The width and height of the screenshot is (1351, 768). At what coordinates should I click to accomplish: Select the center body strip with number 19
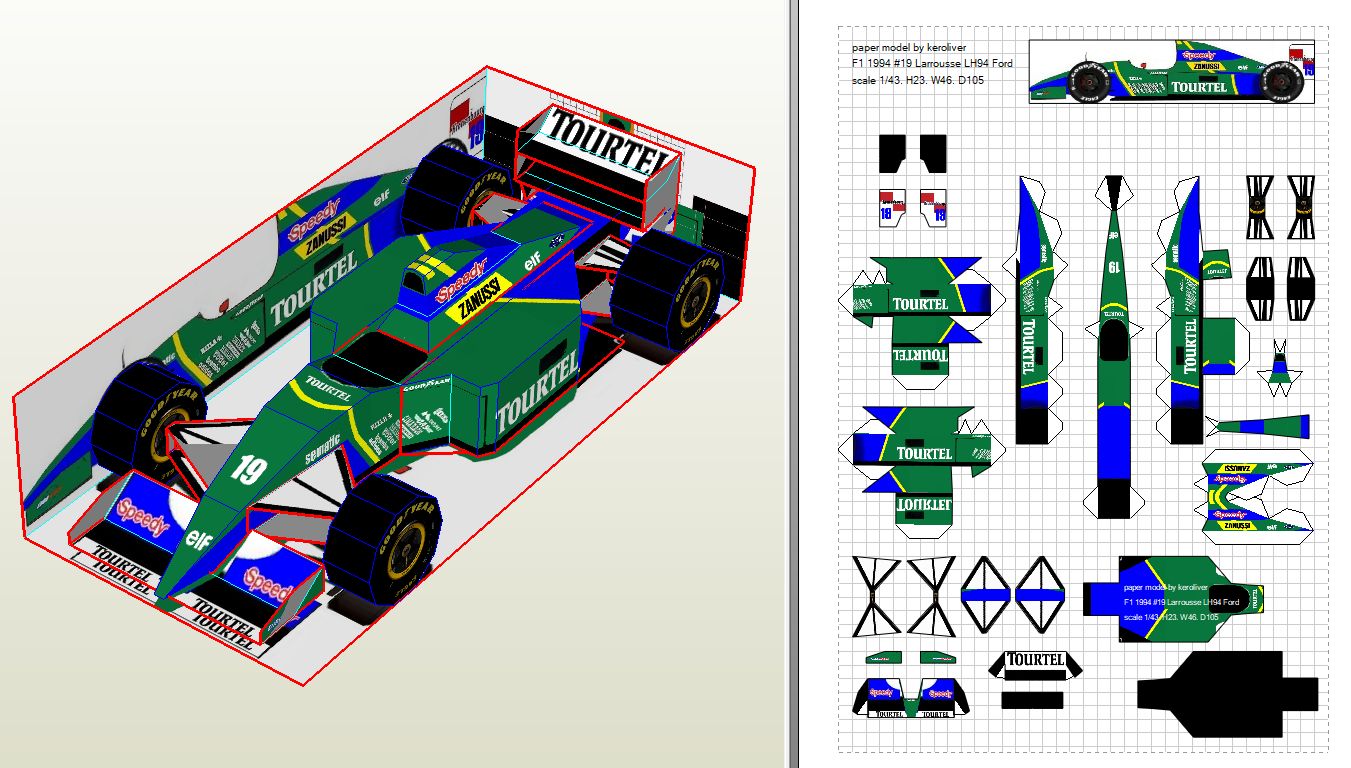click(1112, 347)
